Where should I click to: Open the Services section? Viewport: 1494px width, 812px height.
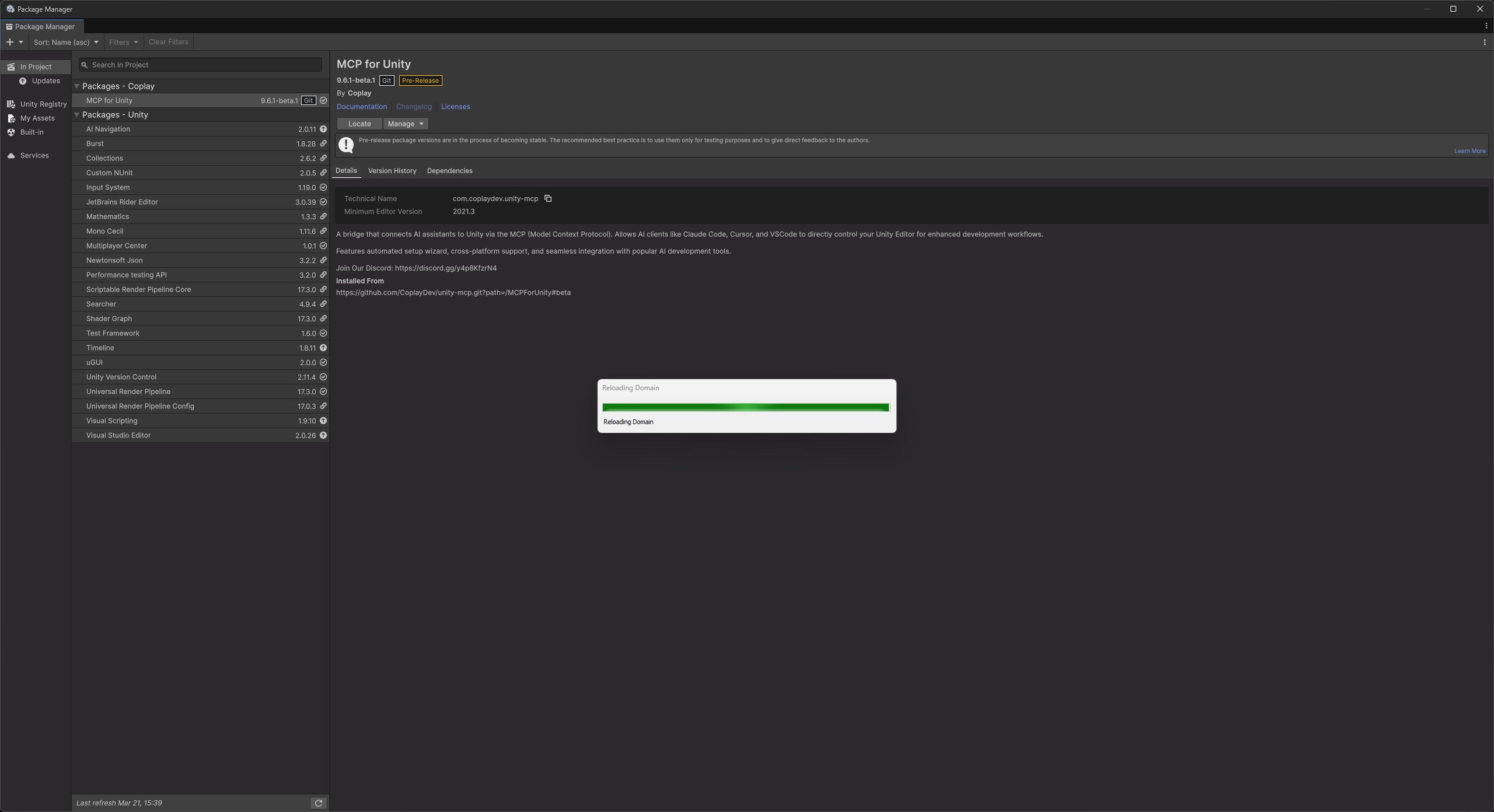point(34,156)
